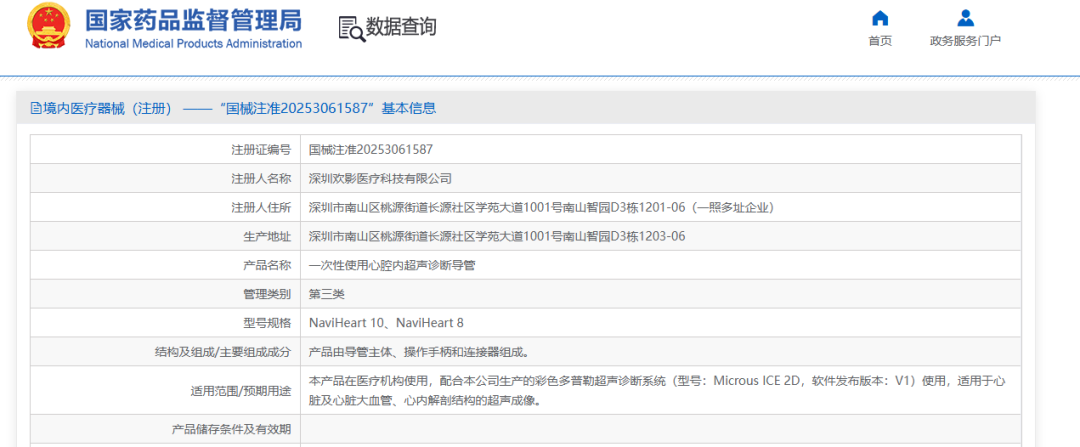The image size is (1080, 447).
Task: Click the 数据查询 heading text
Action: tap(401, 28)
